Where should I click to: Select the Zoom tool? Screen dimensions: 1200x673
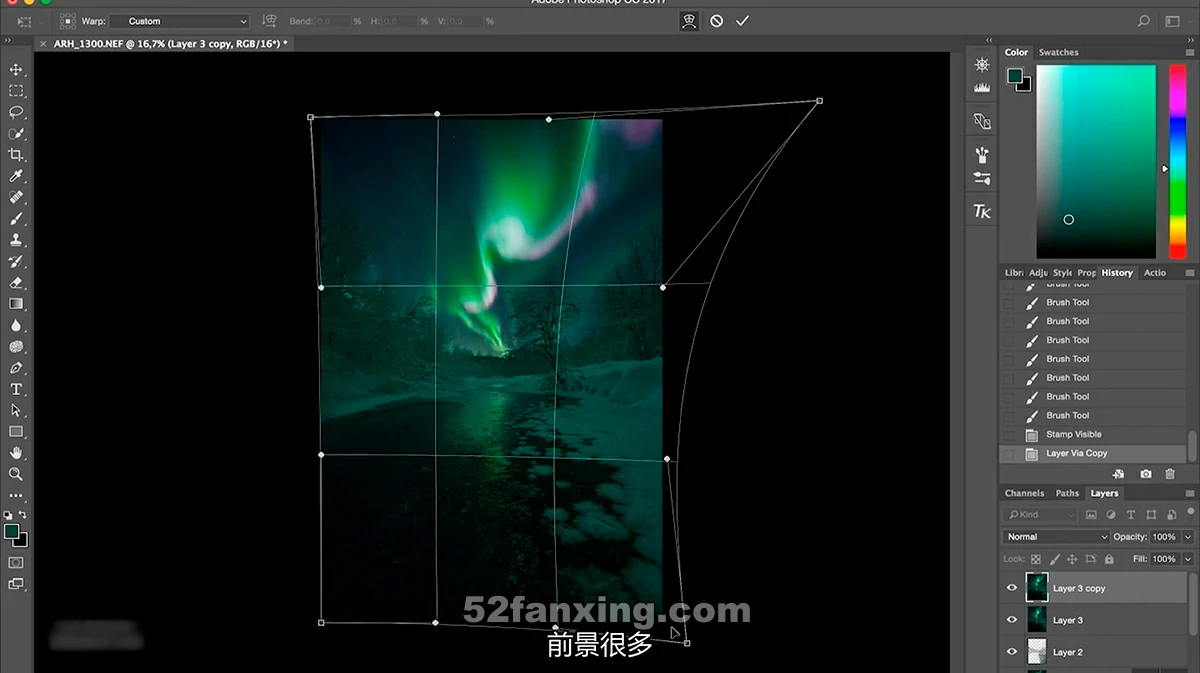tap(16, 474)
